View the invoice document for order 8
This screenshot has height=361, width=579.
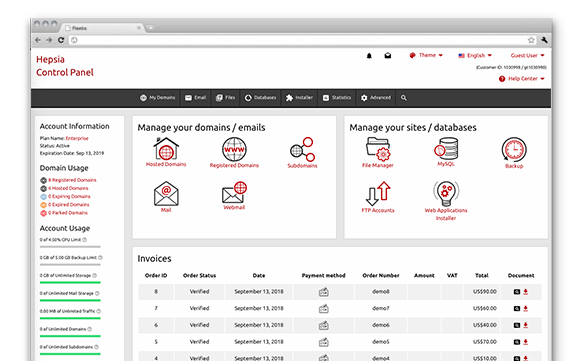(517, 292)
